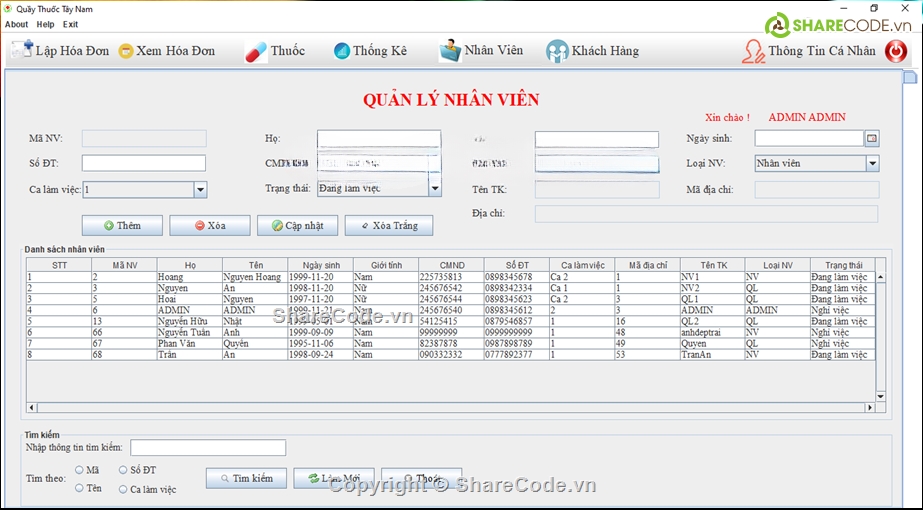Screen dimensions: 923x510
Task: Open the Thuốc medicine section
Action: [x=274, y=51]
